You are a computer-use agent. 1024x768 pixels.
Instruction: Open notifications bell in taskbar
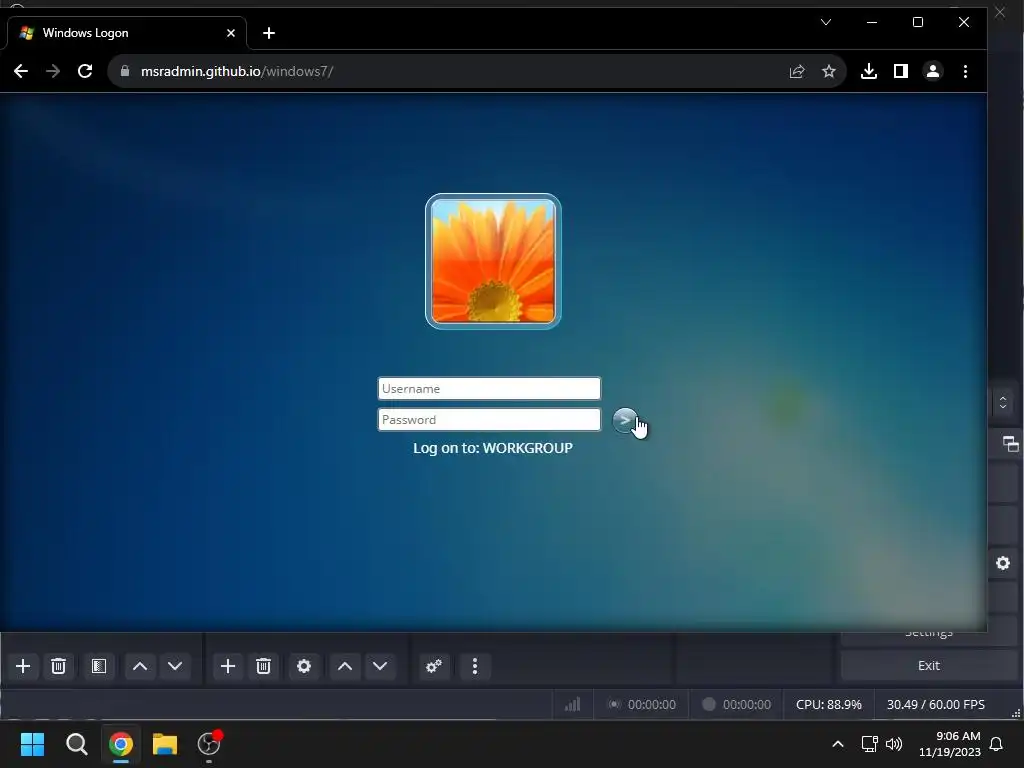997,744
